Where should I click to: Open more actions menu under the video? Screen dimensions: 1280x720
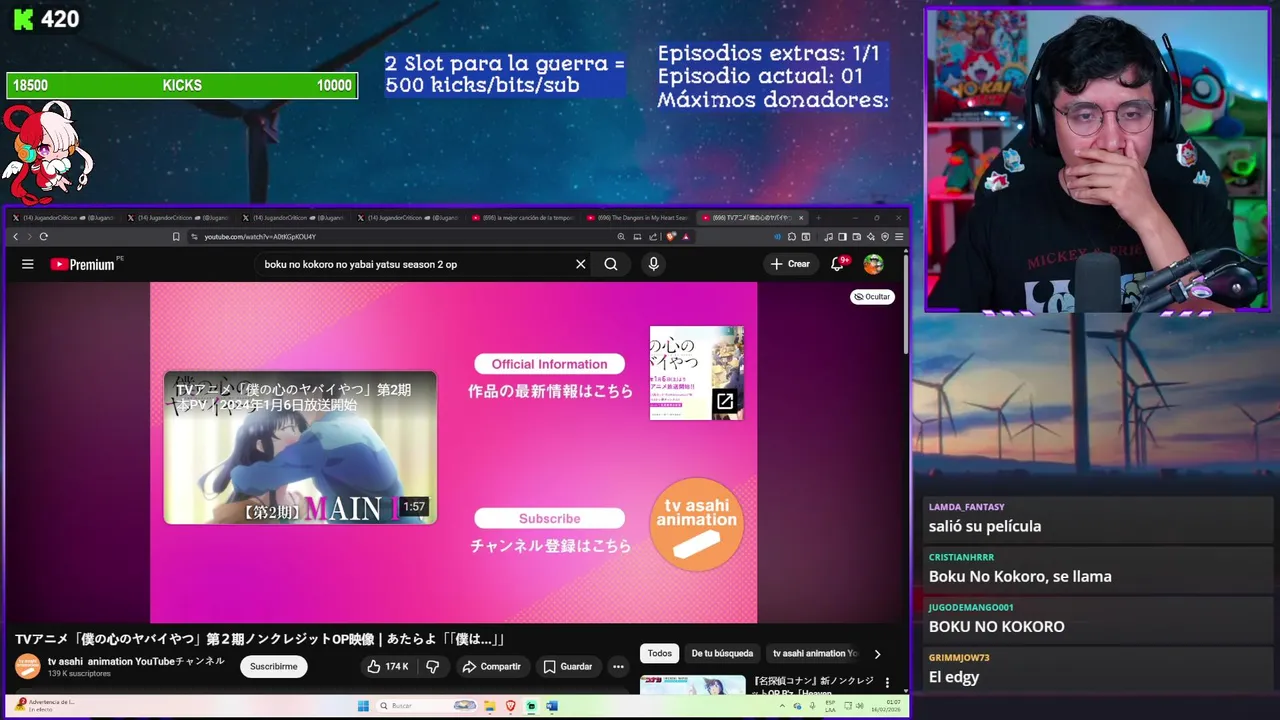[x=618, y=666]
